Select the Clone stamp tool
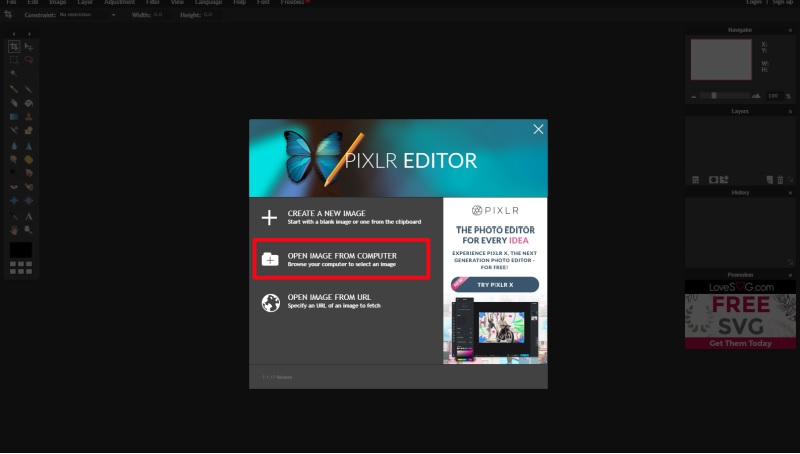The image size is (800, 454). (x=29, y=117)
